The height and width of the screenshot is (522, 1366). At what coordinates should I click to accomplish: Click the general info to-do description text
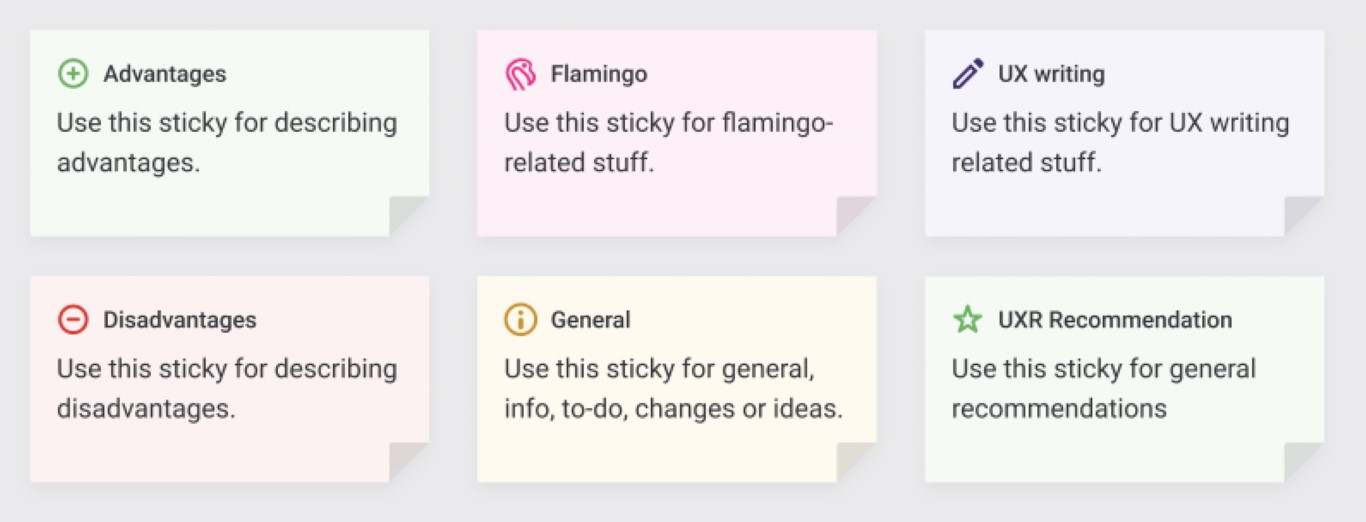point(674,389)
